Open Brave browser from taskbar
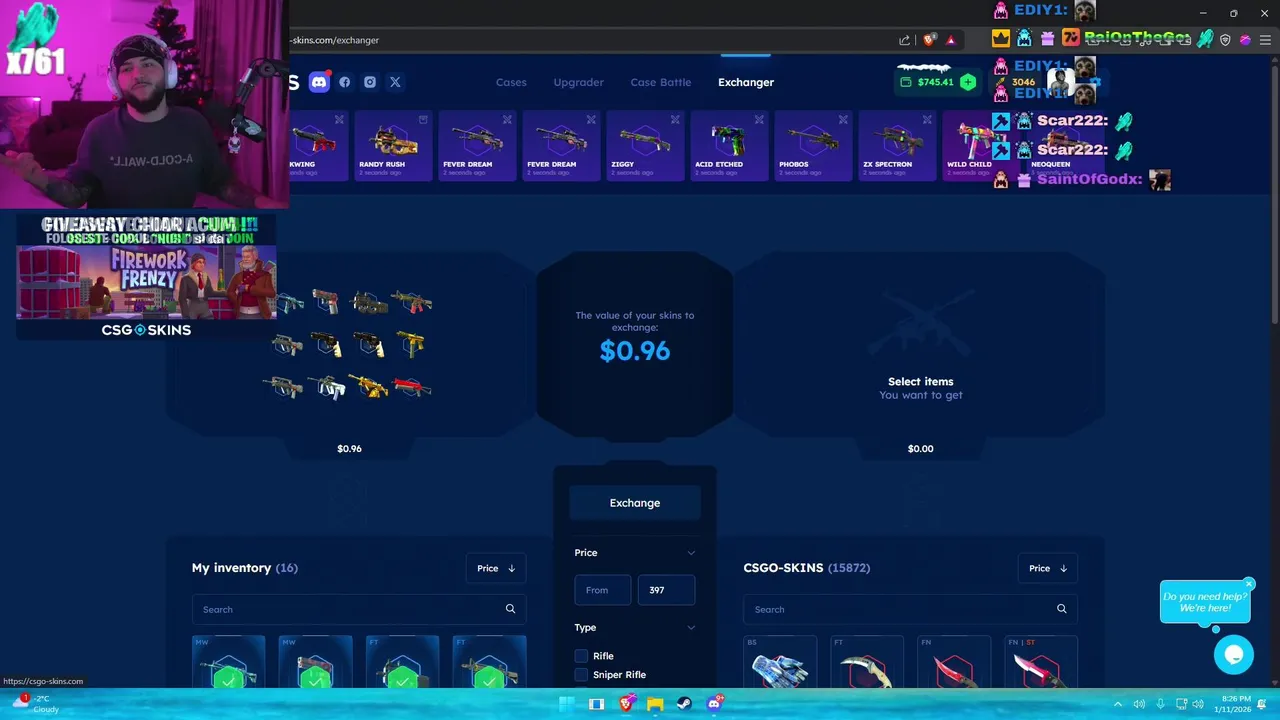 (626, 704)
